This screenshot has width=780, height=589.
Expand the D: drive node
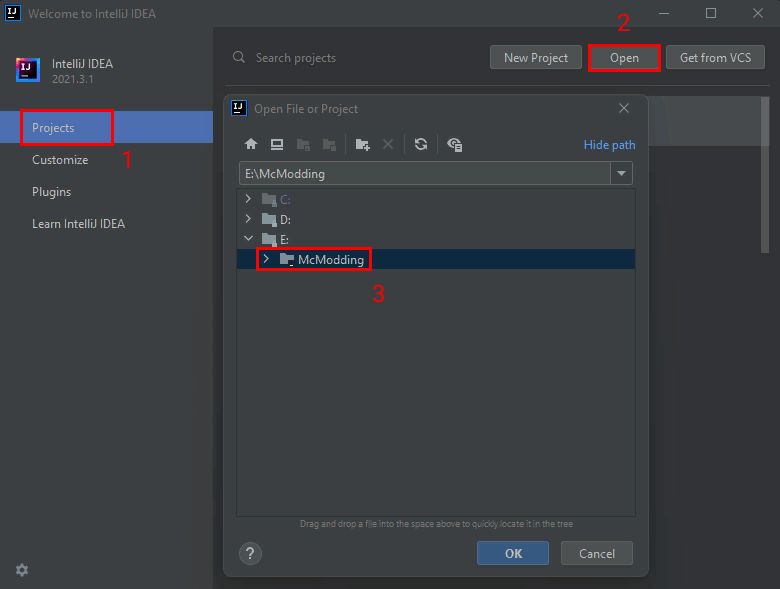pos(248,219)
